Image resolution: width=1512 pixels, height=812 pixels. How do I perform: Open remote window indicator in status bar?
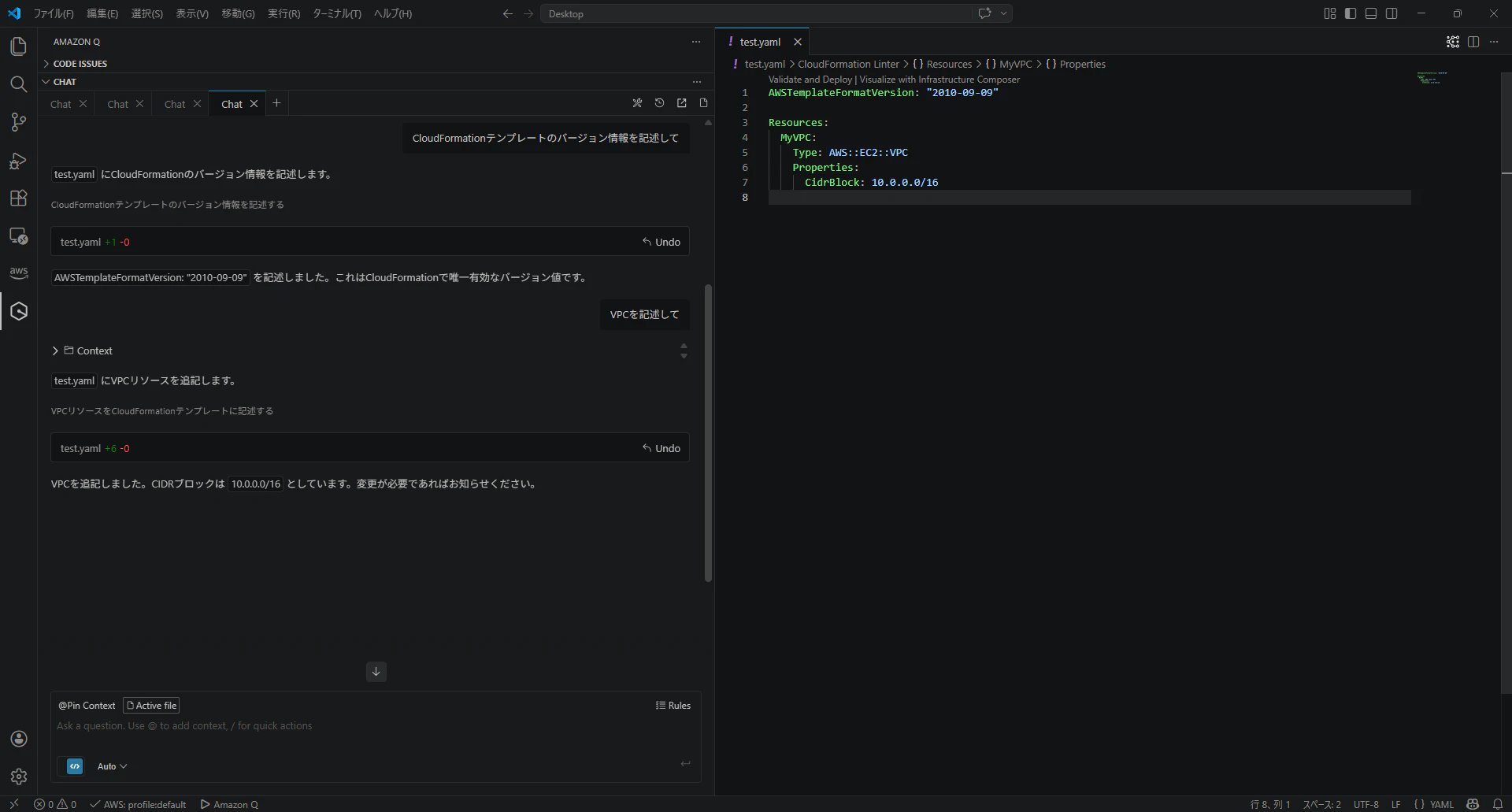[14, 804]
